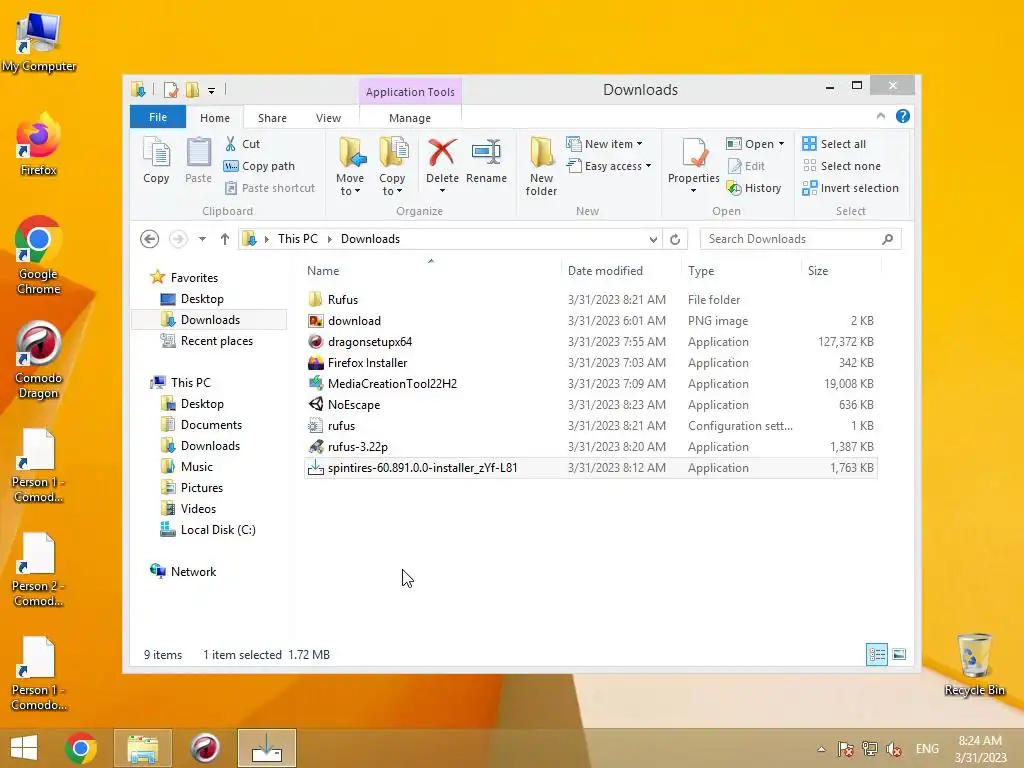Image resolution: width=1024 pixels, height=768 pixels.
Task: Open Properties of selected item
Action: 694,159
